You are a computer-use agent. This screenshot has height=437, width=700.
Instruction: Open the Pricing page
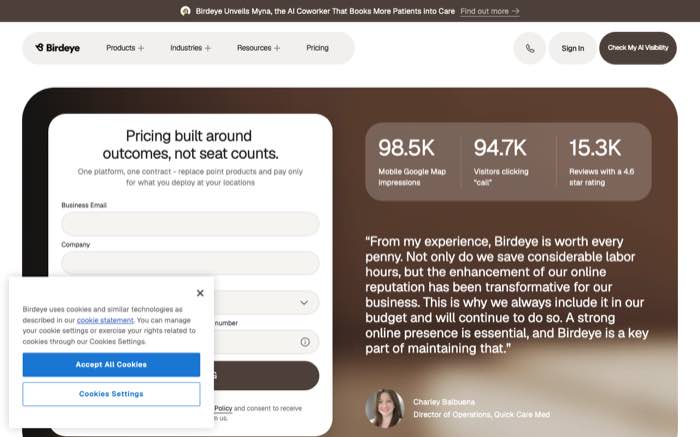(x=317, y=48)
